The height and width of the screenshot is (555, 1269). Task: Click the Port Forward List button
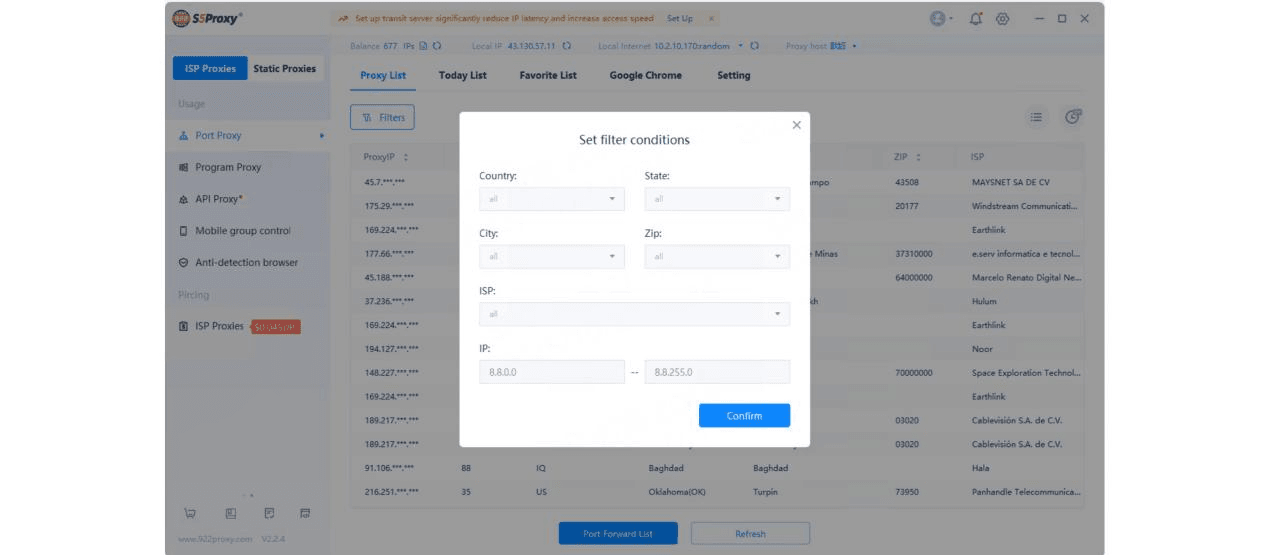pos(617,534)
